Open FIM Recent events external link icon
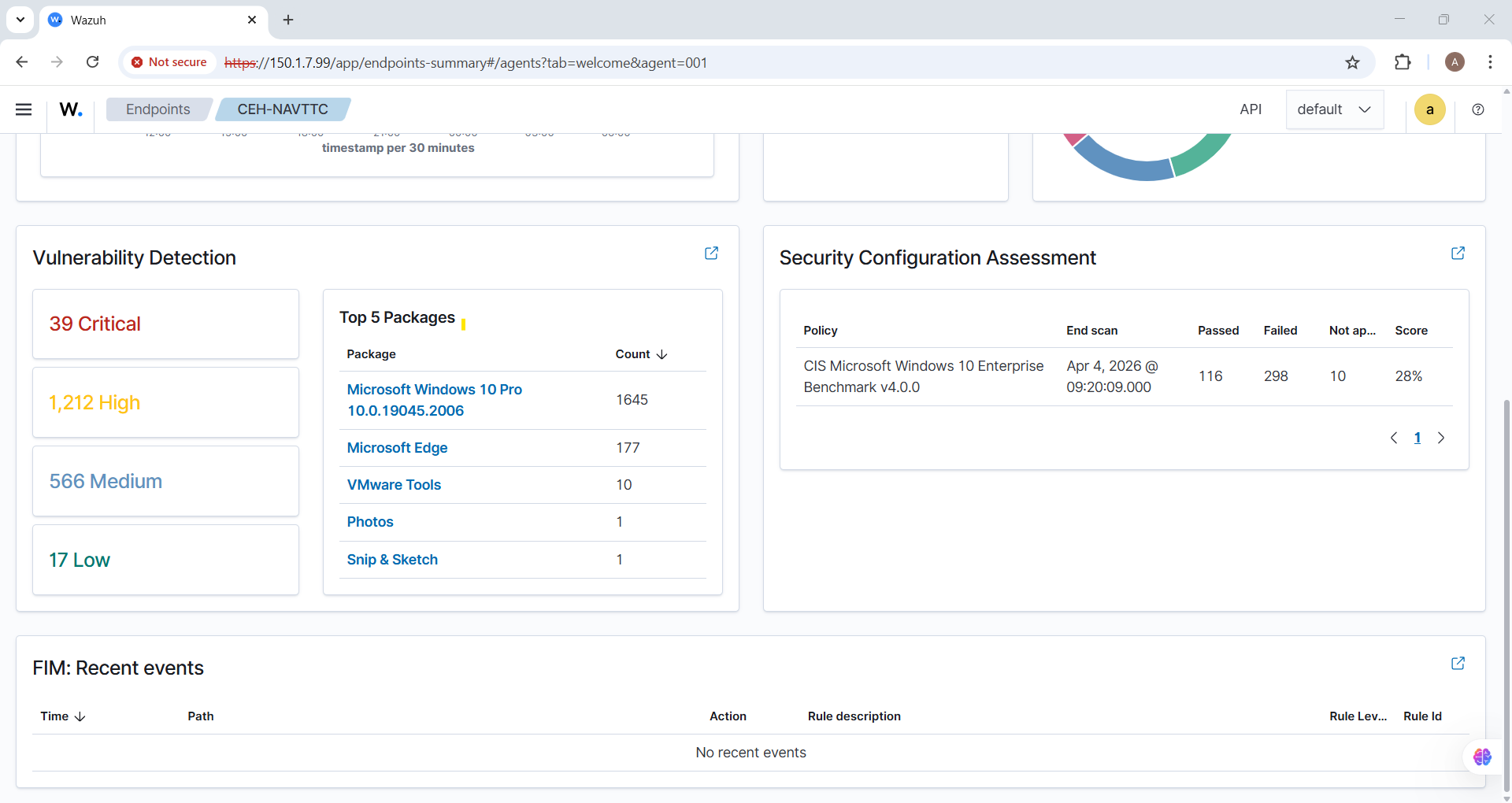 1458,663
